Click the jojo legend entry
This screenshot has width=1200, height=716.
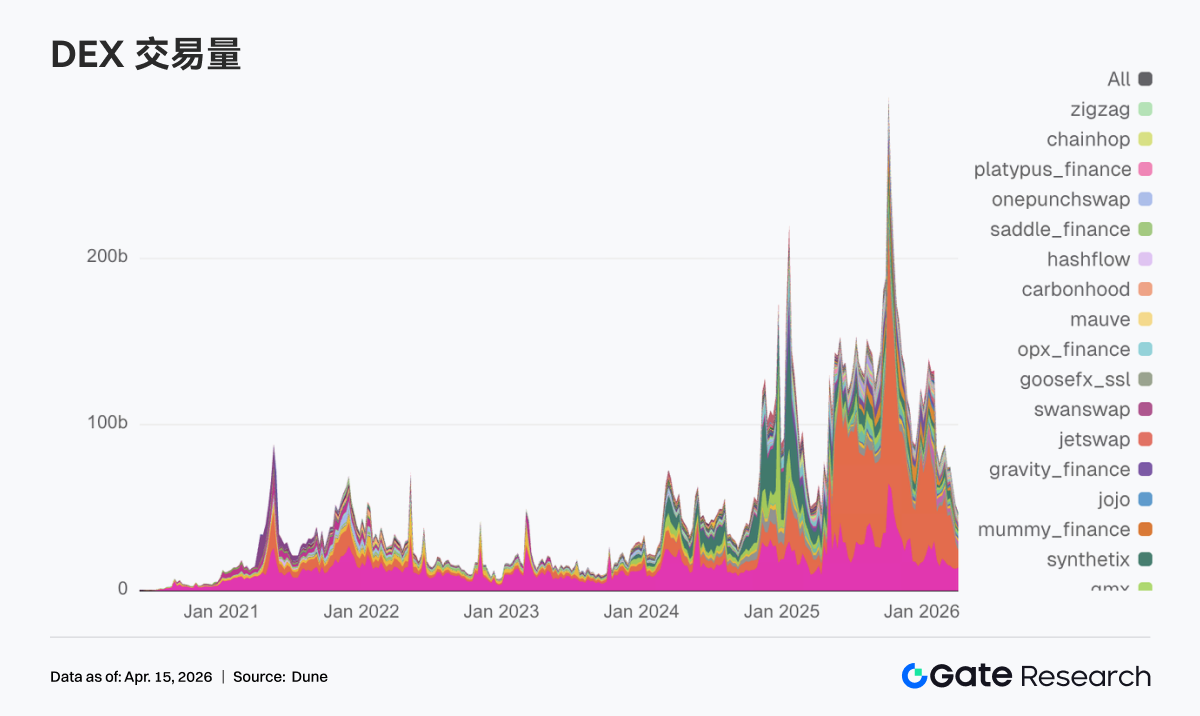tap(1113, 500)
